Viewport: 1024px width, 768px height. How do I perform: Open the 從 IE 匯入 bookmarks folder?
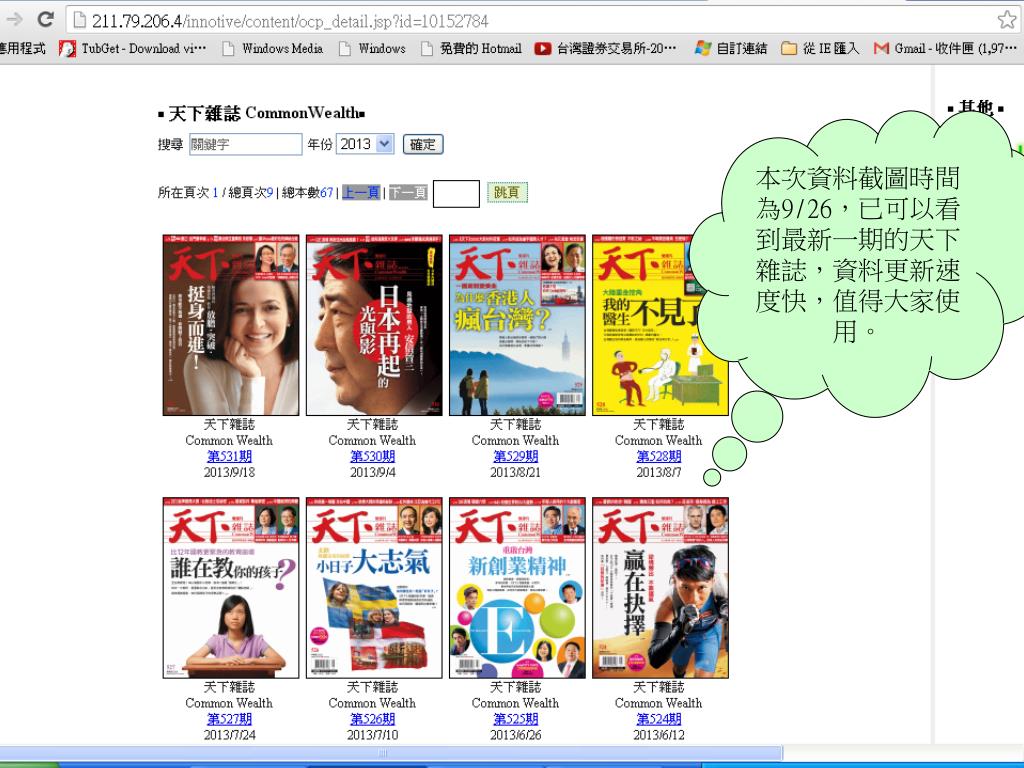pos(820,48)
